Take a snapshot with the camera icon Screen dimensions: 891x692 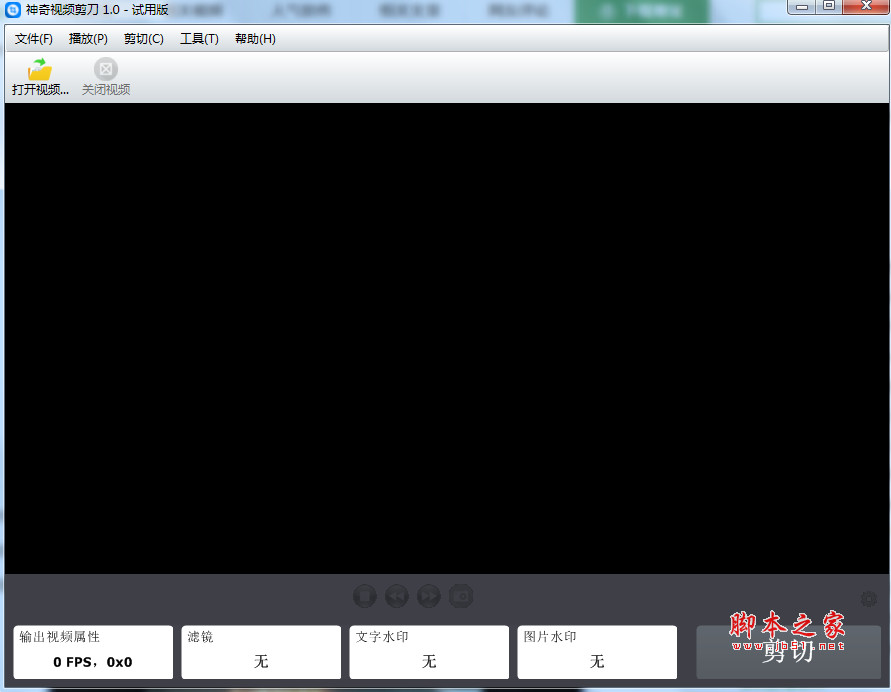coord(461,596)
